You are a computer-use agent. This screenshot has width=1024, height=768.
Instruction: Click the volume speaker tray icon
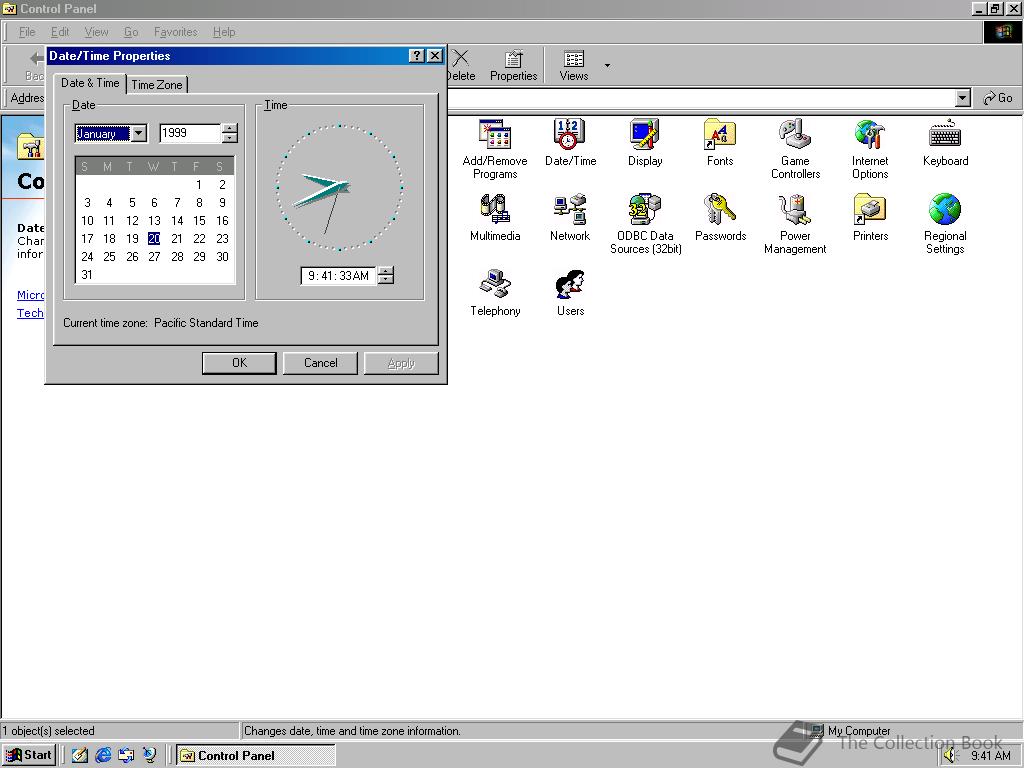tap(950, 756)
